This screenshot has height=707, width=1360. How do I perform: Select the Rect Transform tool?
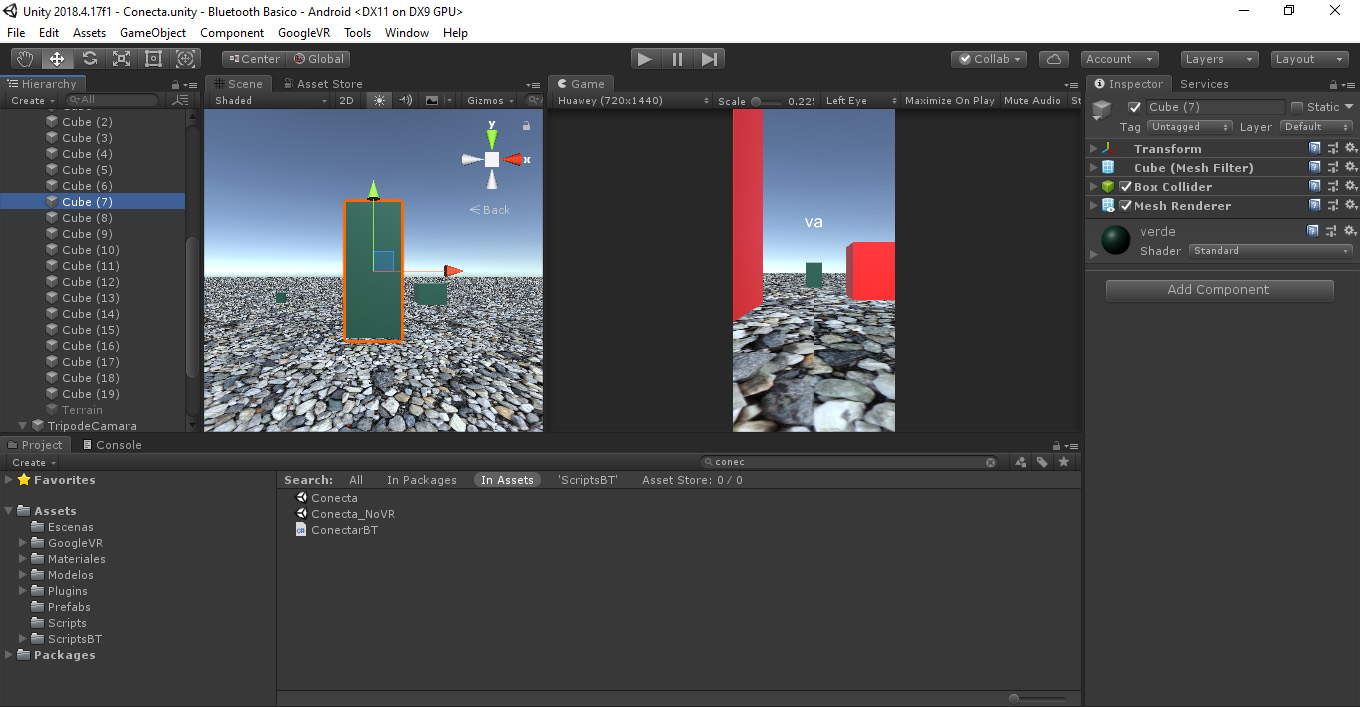(153, 59)
